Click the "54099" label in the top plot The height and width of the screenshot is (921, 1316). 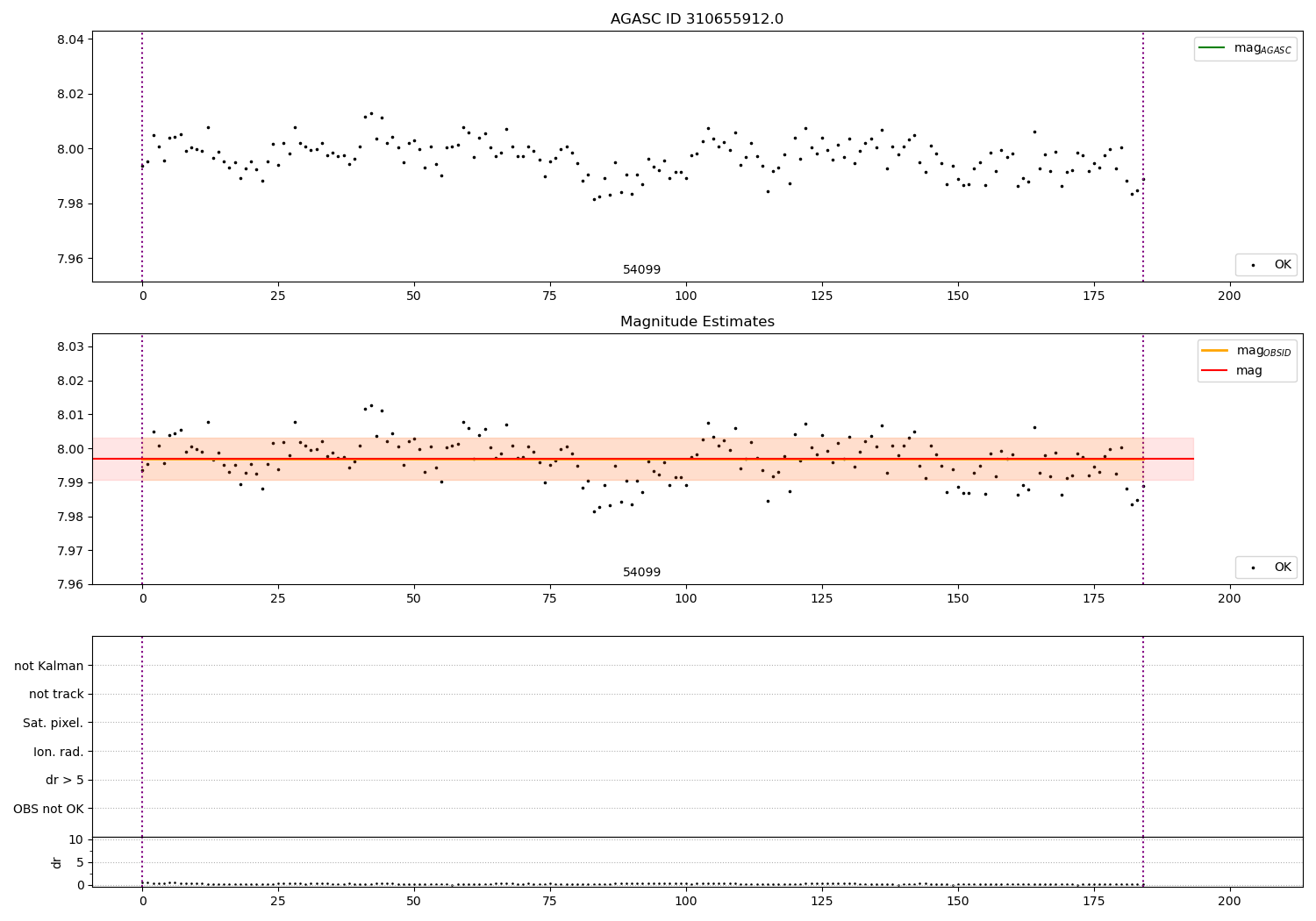641,270
